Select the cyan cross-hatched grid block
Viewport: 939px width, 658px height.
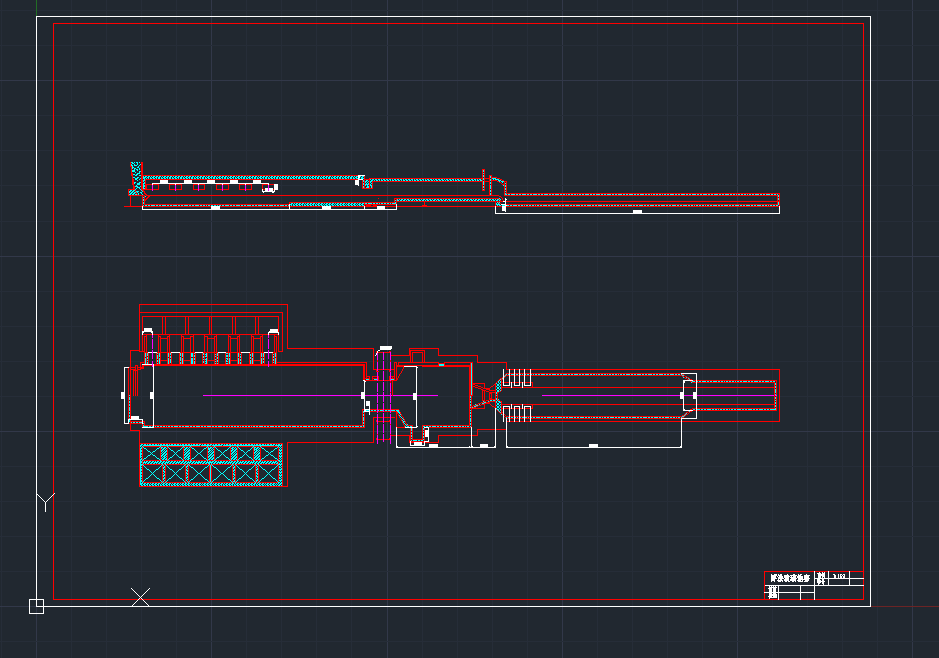(211, 465)
